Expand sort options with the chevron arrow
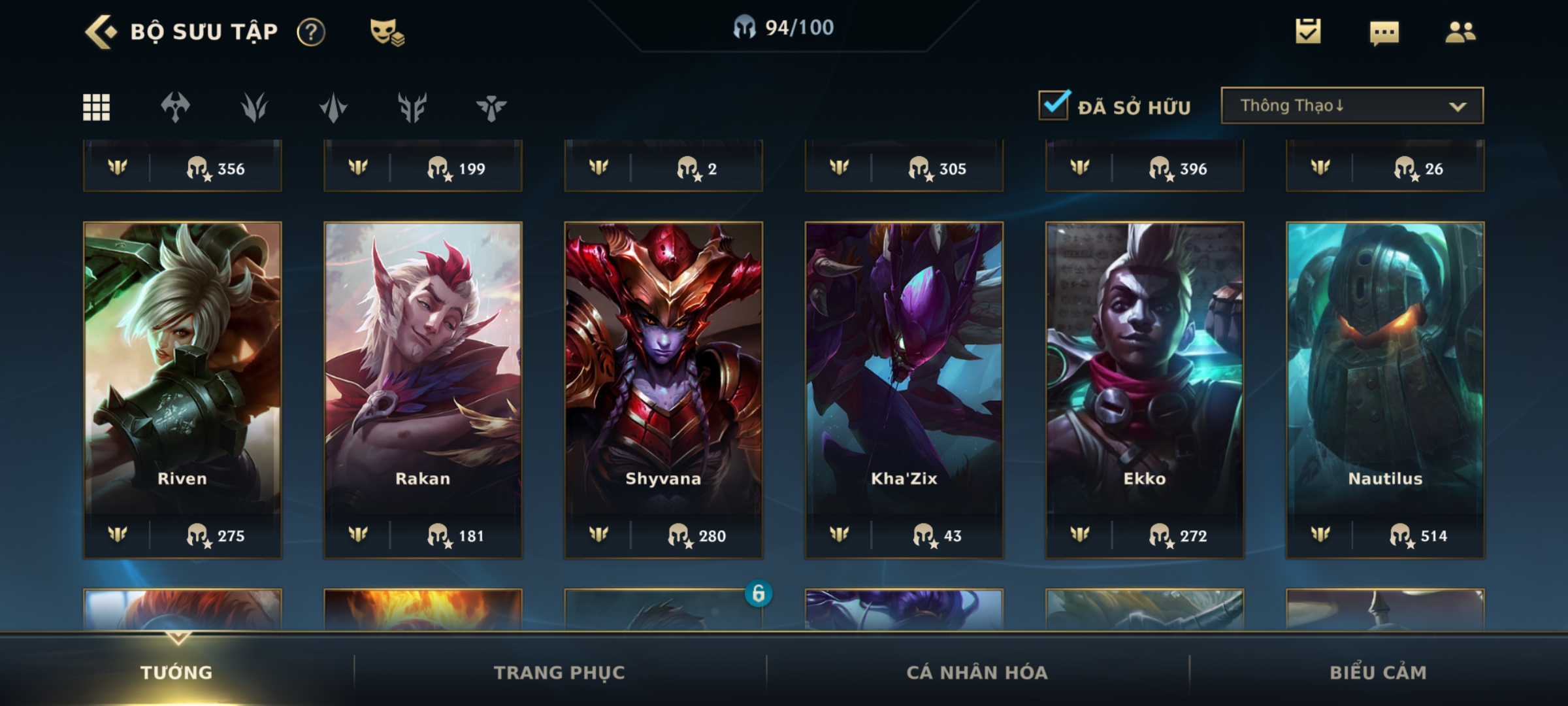The height and width of the screenshot is (706, 1568). click(x=1458, y=107)
